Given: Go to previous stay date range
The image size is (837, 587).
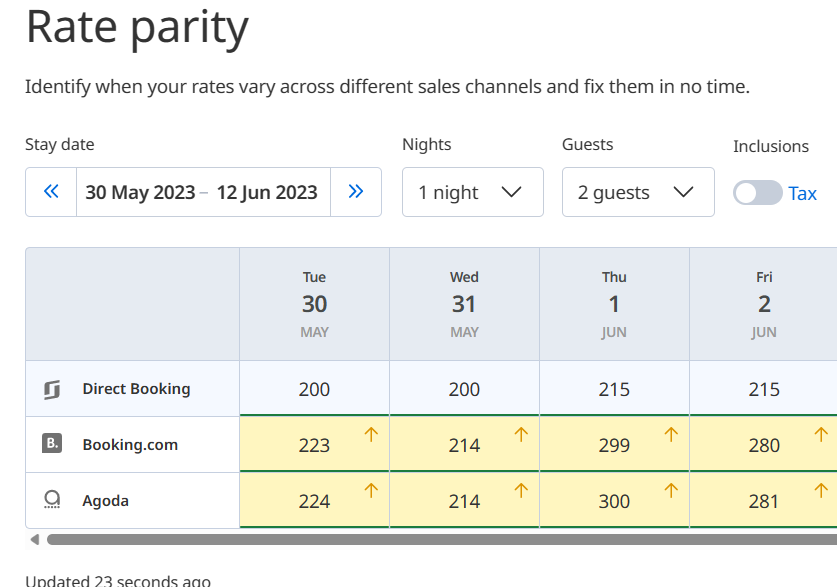Looking at the screenshot, I should [51, 192].
